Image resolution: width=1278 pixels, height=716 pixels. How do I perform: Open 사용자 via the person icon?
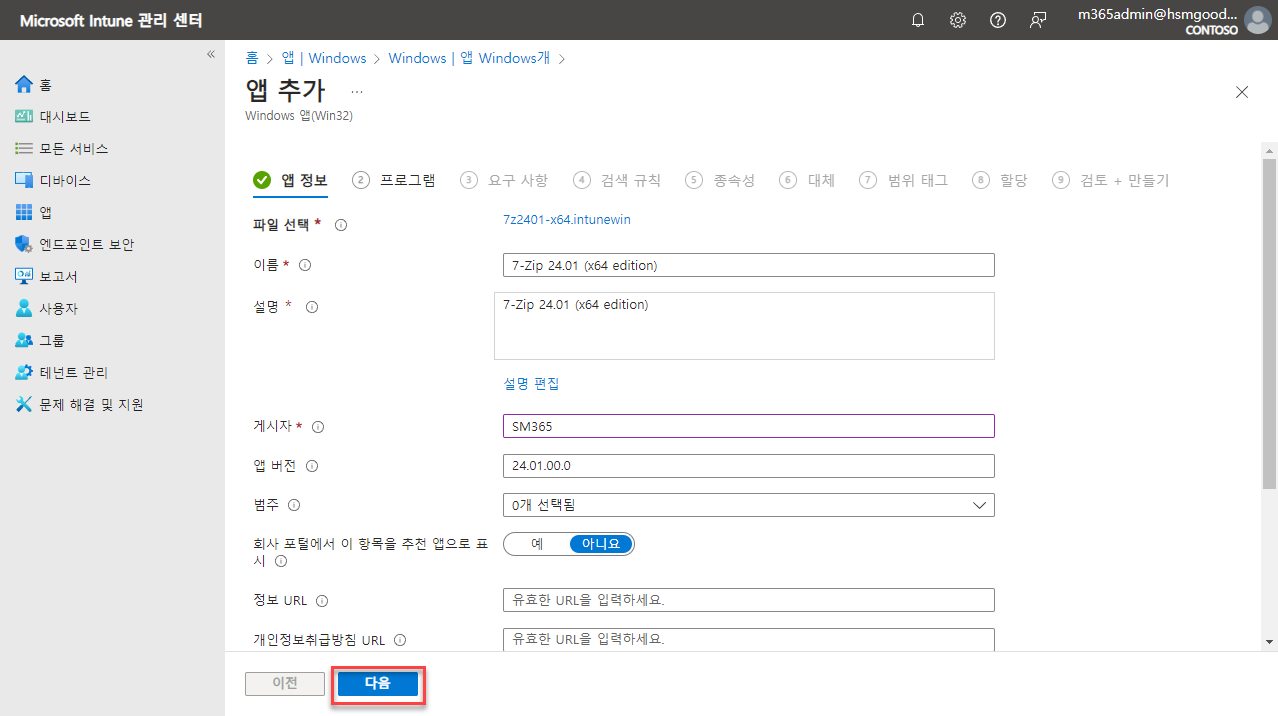pyautogui.click(x=24, y=307)
